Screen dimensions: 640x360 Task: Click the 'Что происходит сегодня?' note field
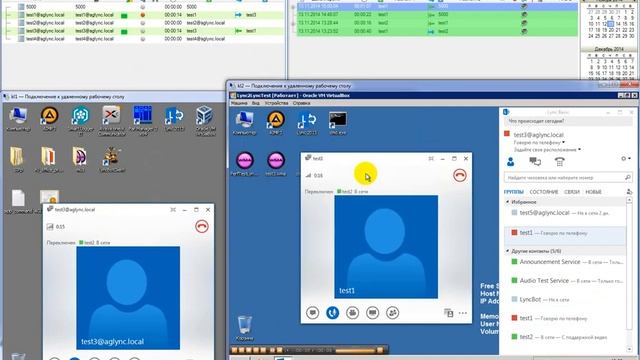[567, 121]
